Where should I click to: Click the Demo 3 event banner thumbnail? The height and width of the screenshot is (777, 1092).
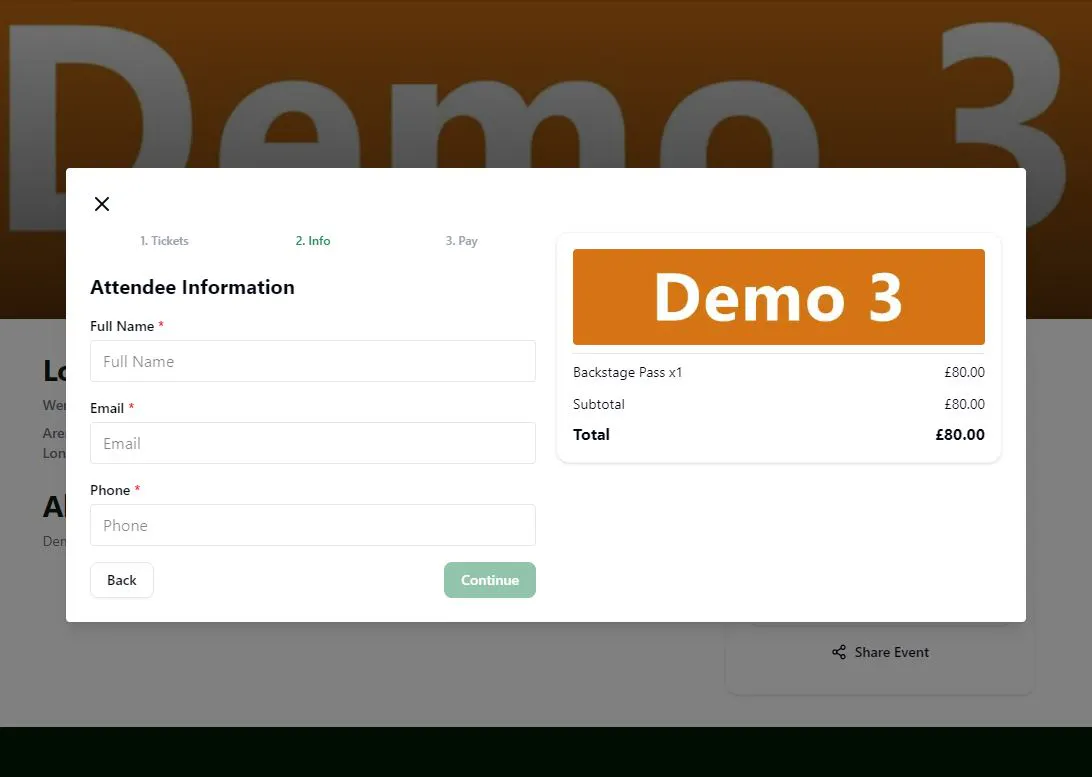pos(779,297)
